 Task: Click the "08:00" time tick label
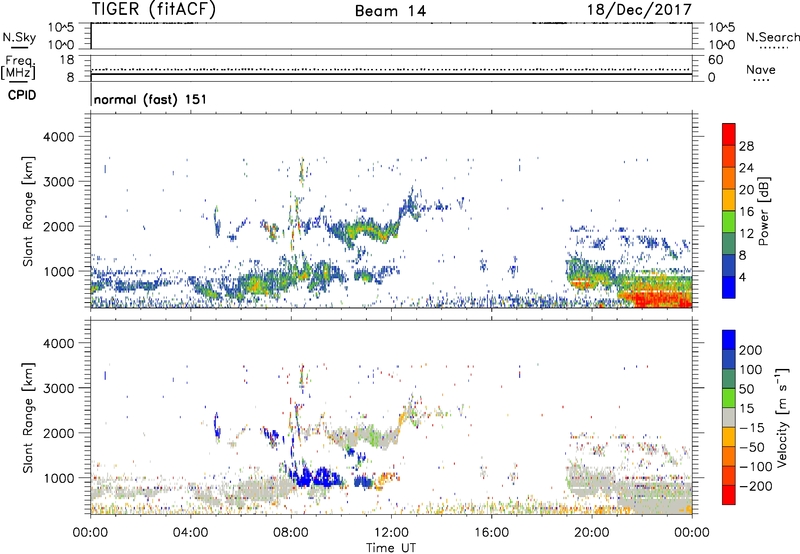[x=291, y=533]
